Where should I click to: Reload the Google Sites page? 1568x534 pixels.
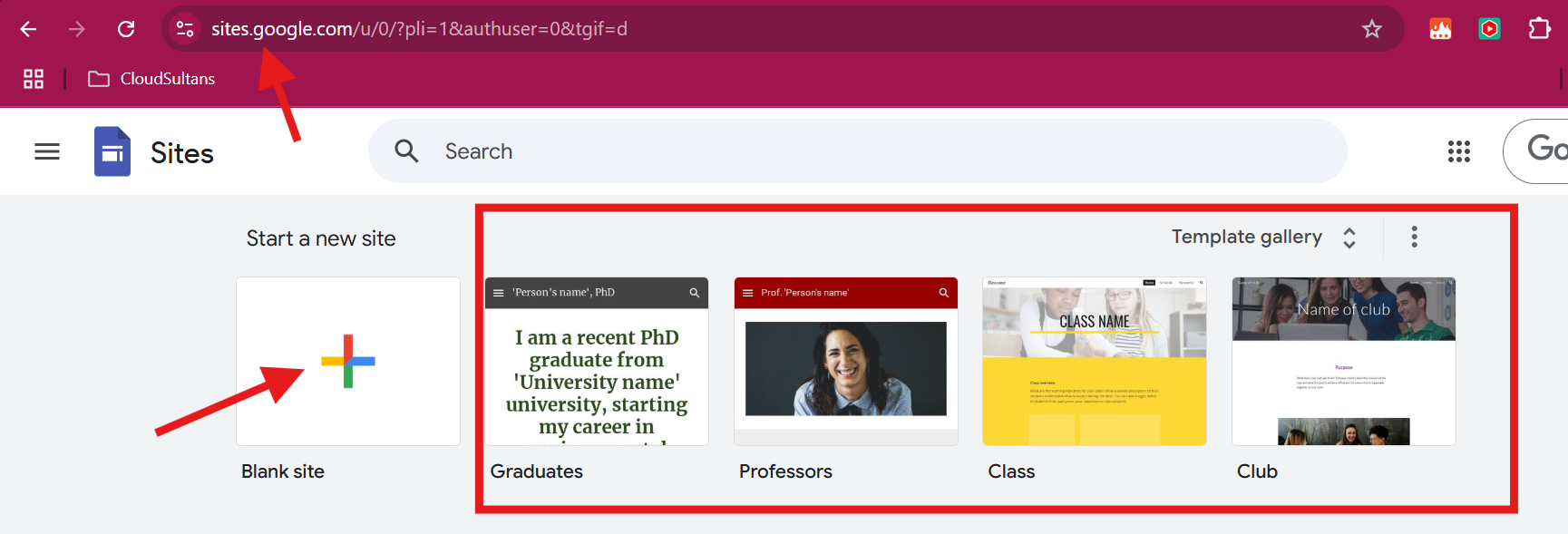pyautogui.click(x=126, y=29)
